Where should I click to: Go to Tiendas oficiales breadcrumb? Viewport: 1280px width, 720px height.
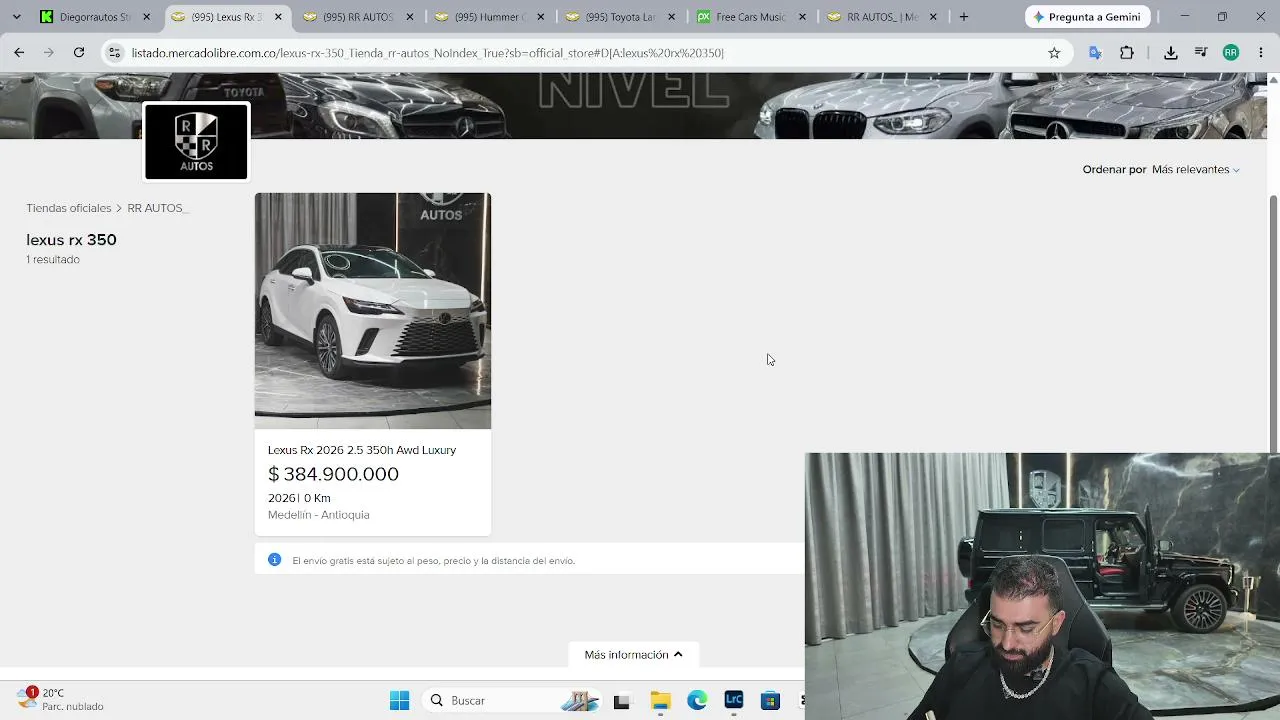69,208
